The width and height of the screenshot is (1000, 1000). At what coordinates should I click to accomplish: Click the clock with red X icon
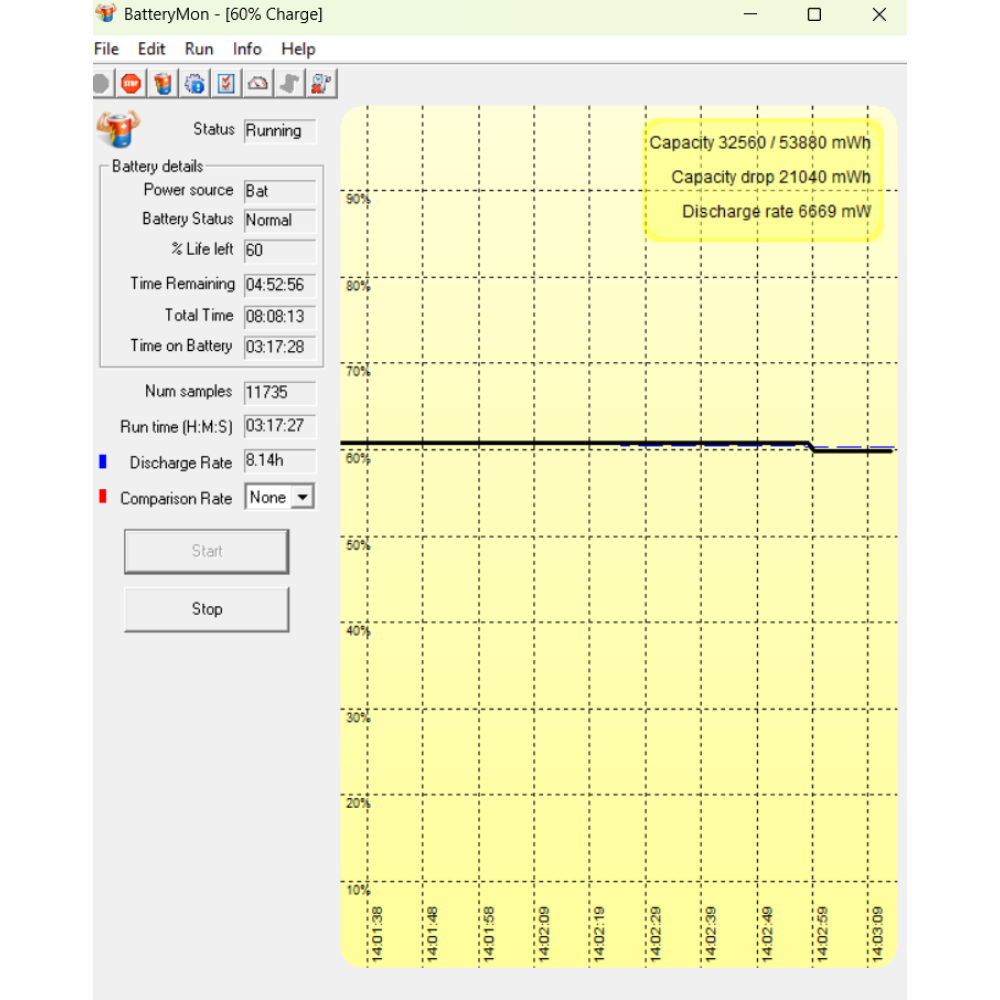(x=322, y=84)
